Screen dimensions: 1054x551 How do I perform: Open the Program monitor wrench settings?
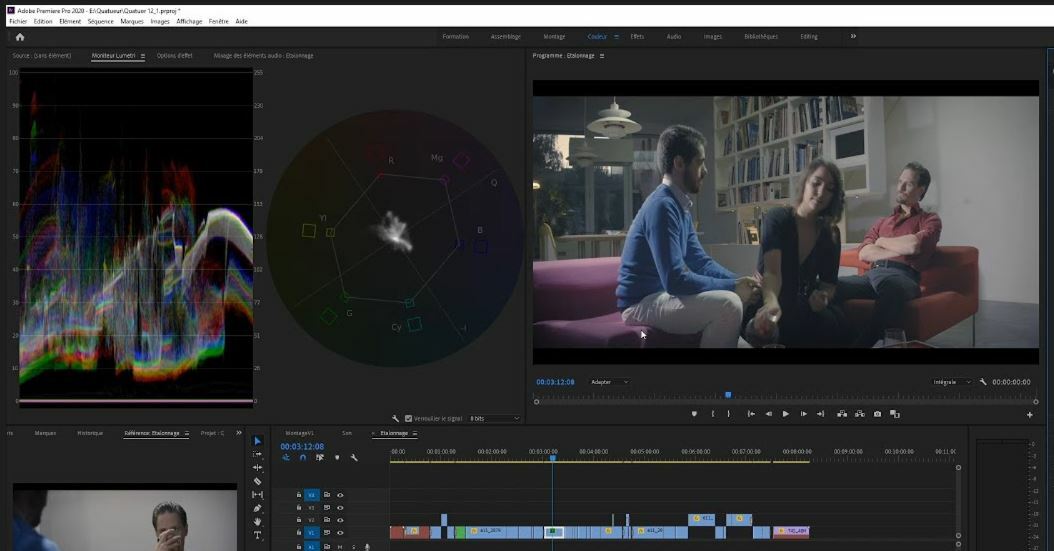pos(983,382)
